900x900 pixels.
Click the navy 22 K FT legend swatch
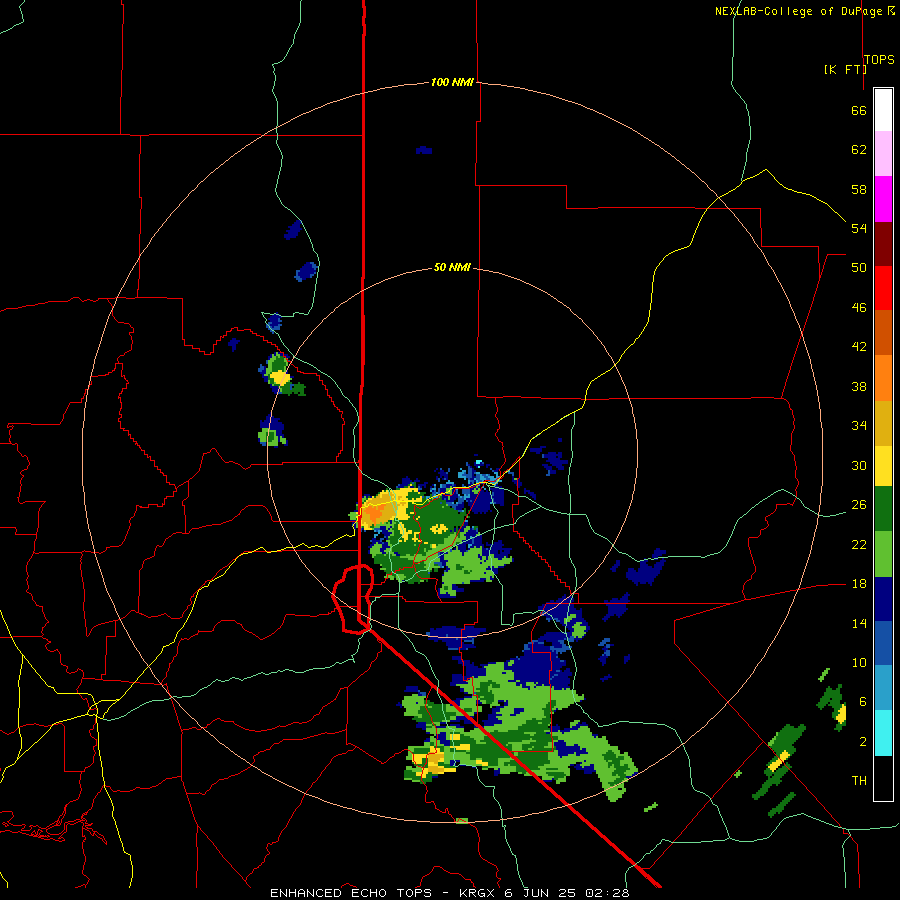883,599
